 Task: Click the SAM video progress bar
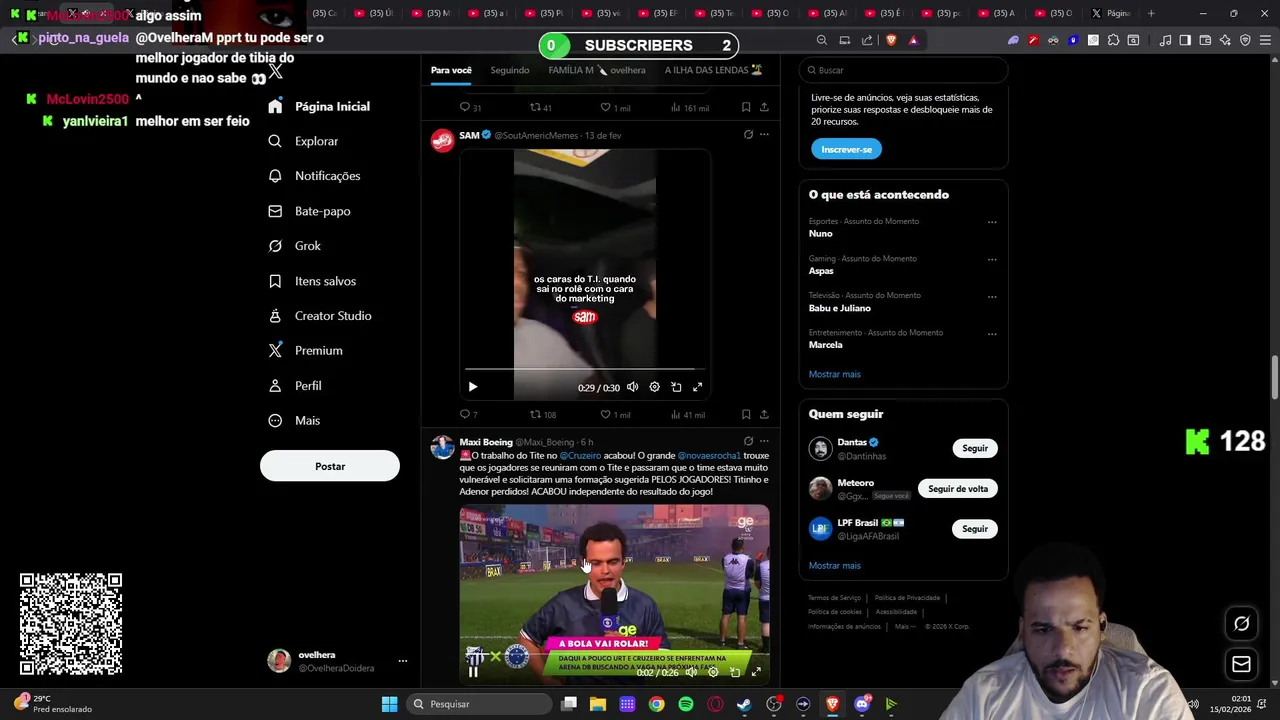click(x=585, y=369)
